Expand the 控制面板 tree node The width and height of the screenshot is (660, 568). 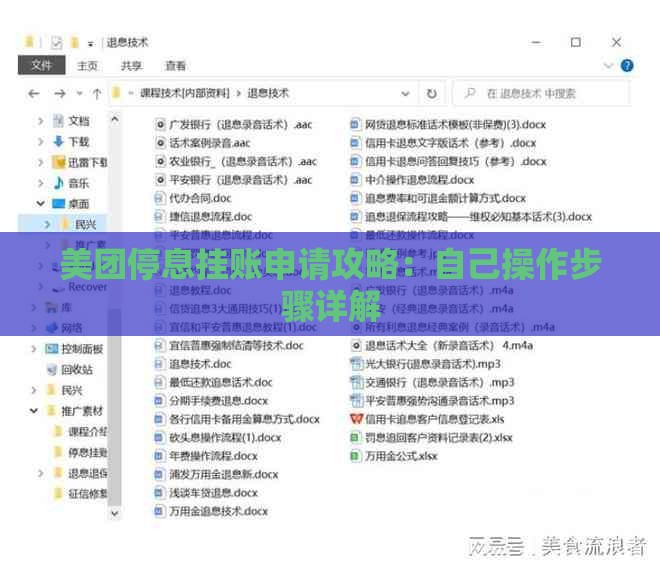pyautogui.click(x=34, y=349)
